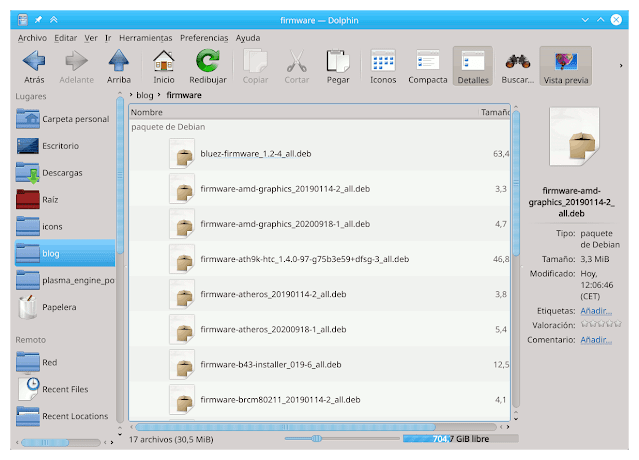The image size is (639, 460).
Task: Open the Ir menu
Action: coord(108,38)
